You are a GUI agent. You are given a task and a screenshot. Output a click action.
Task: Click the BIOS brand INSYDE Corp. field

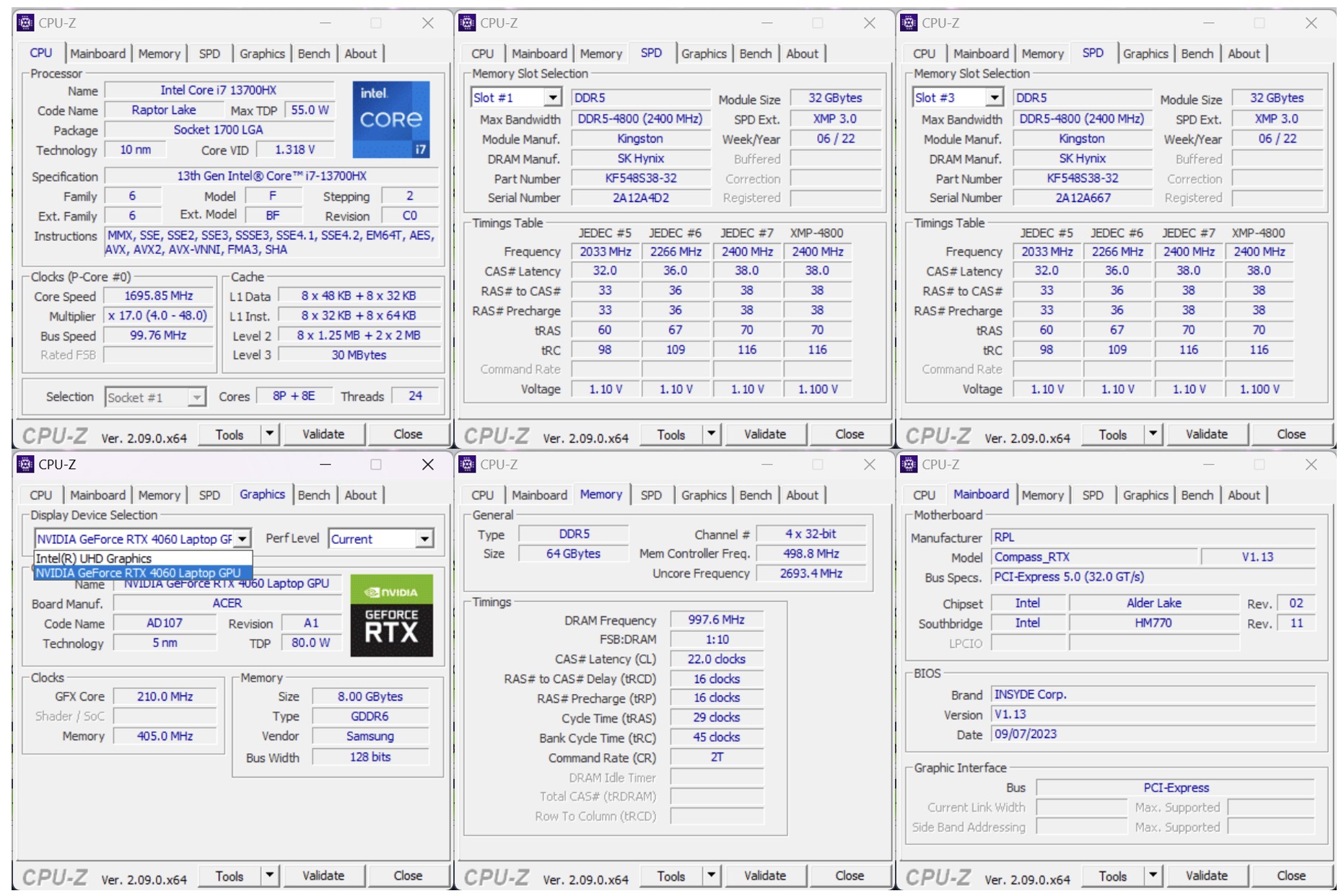tap(1153, 694)
